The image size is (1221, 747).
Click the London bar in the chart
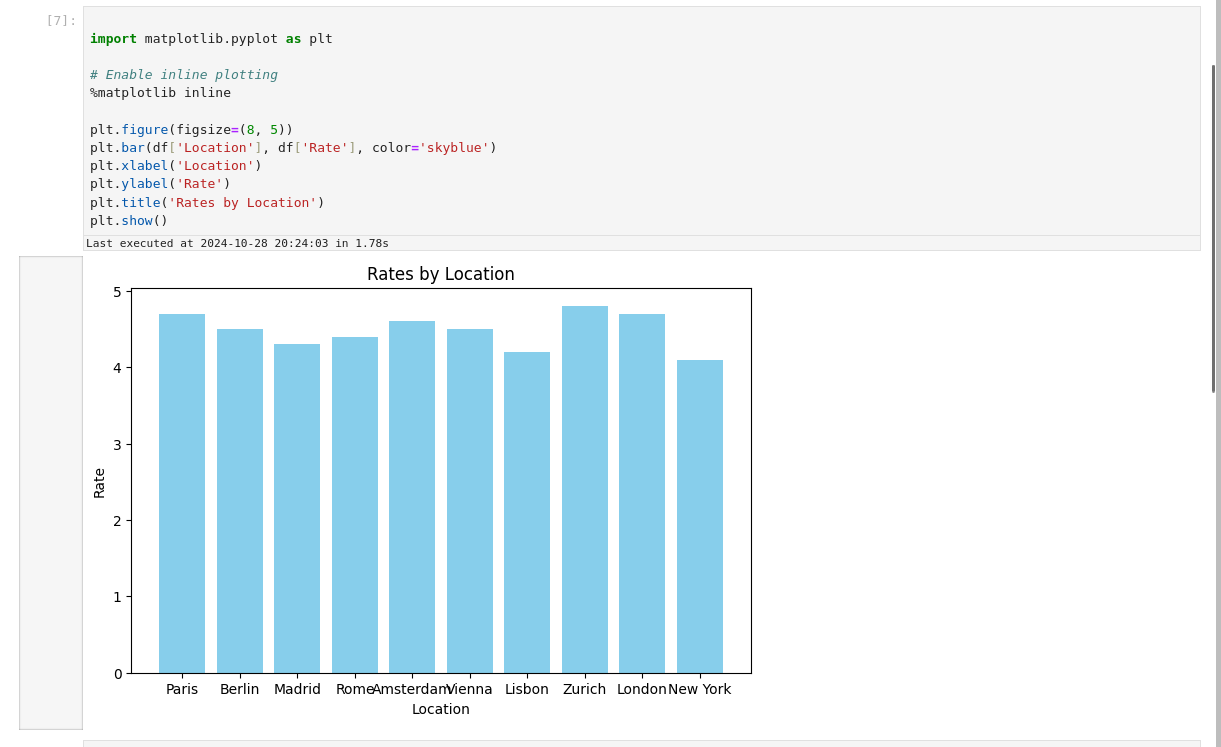[642, 493]
